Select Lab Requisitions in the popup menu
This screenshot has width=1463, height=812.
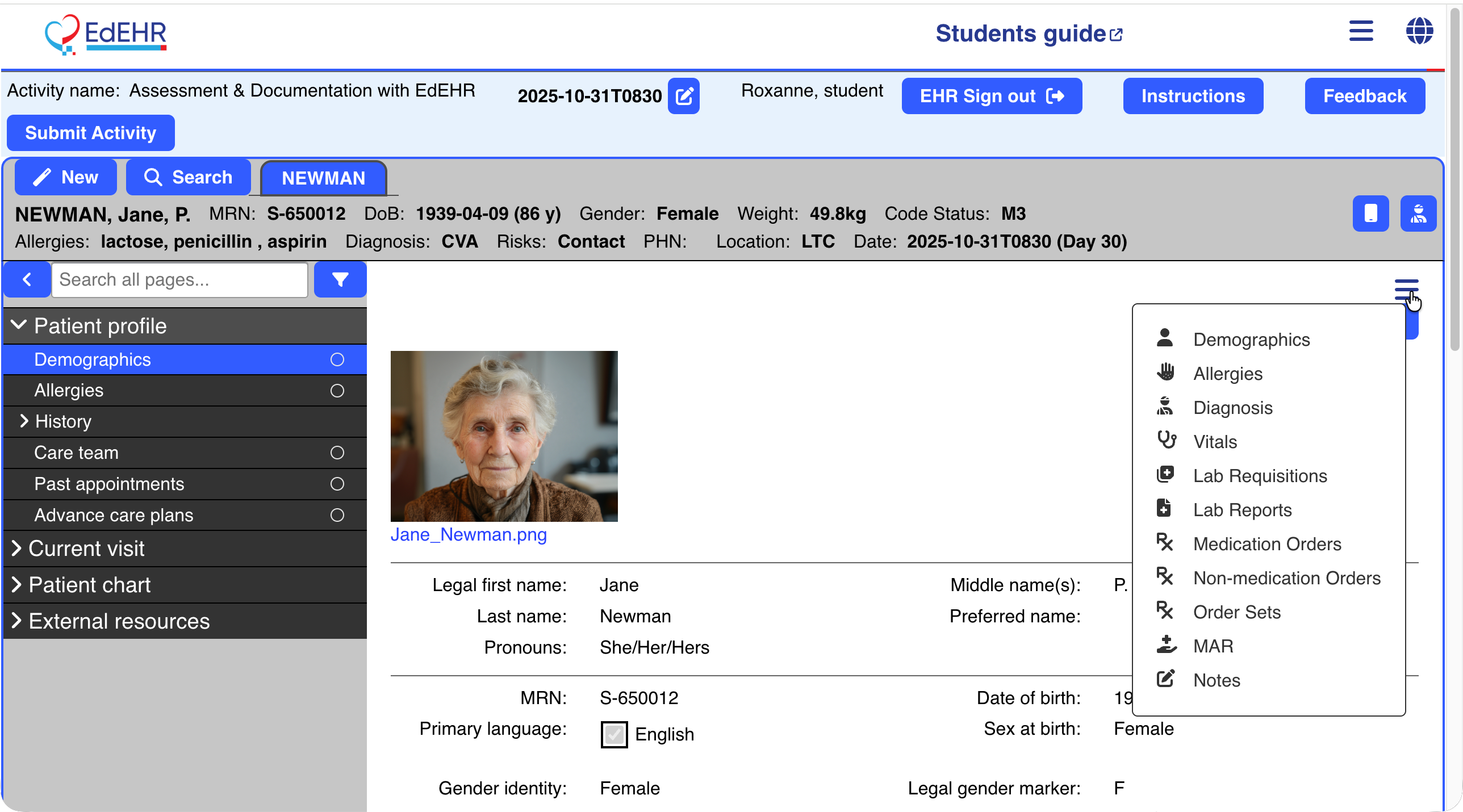point(1260,476)
